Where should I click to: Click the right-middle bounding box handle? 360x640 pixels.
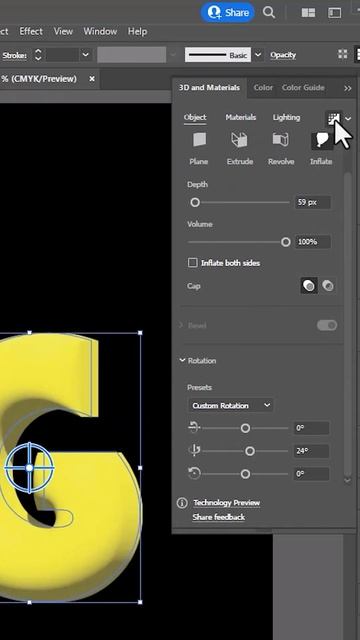[140, 468]
